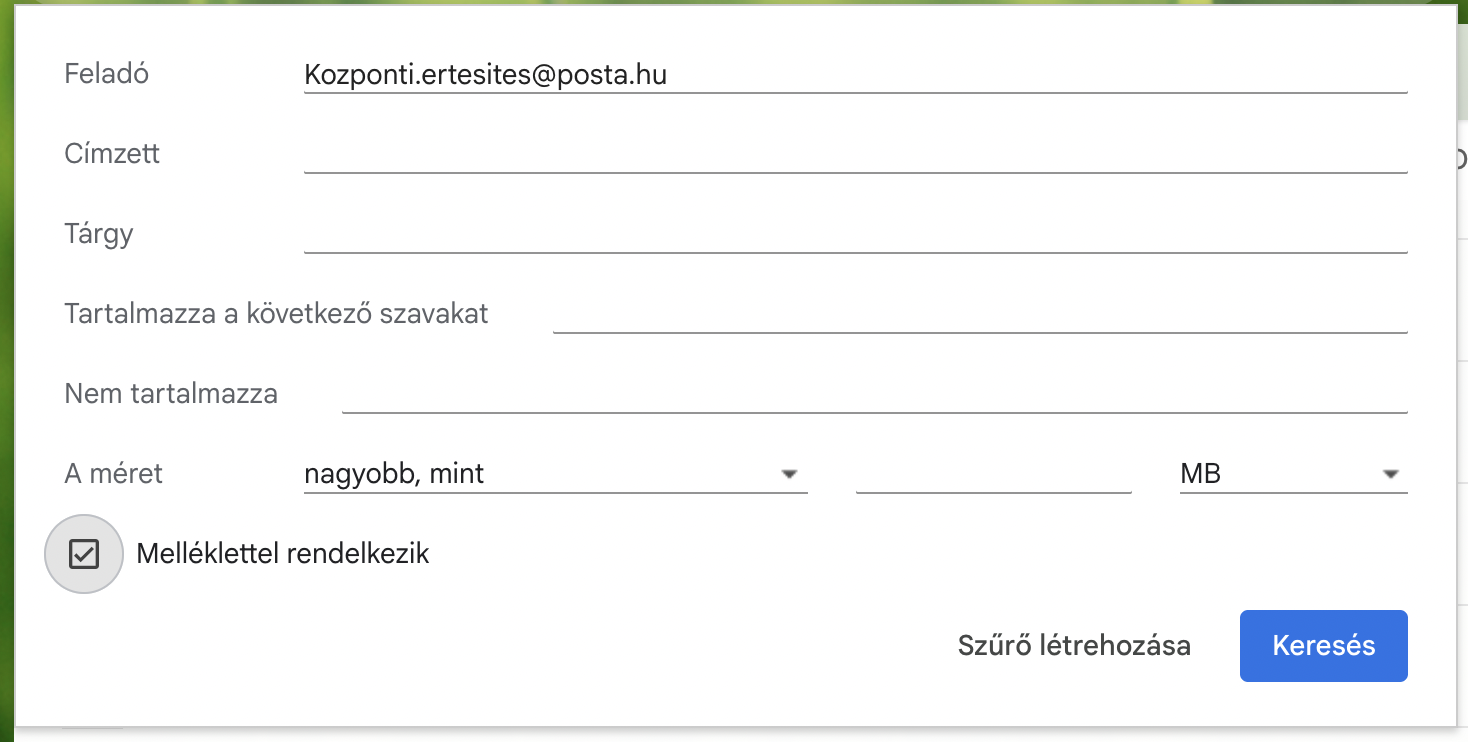Click the 'Tartalmazza a következő szavakat' label
The height and width of the screenshot is (742, 1468).
point(276,314)
